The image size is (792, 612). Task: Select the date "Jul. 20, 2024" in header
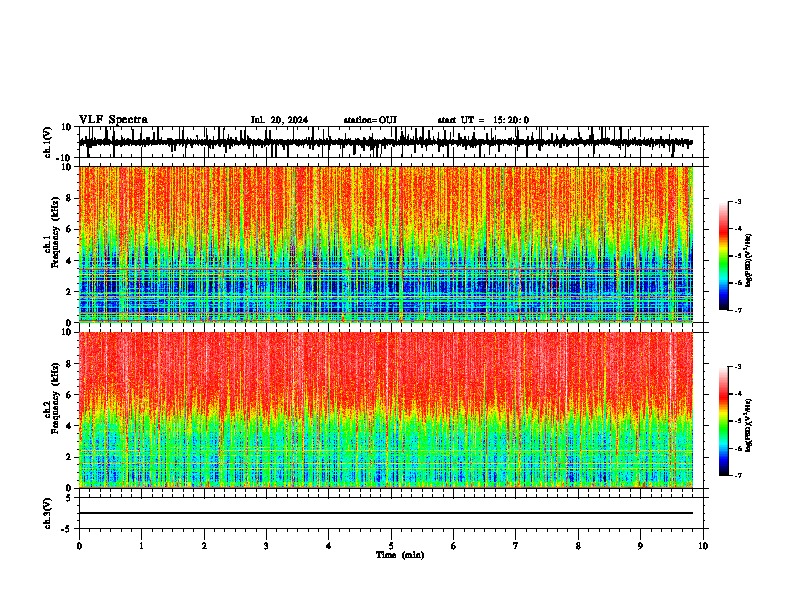279,120
